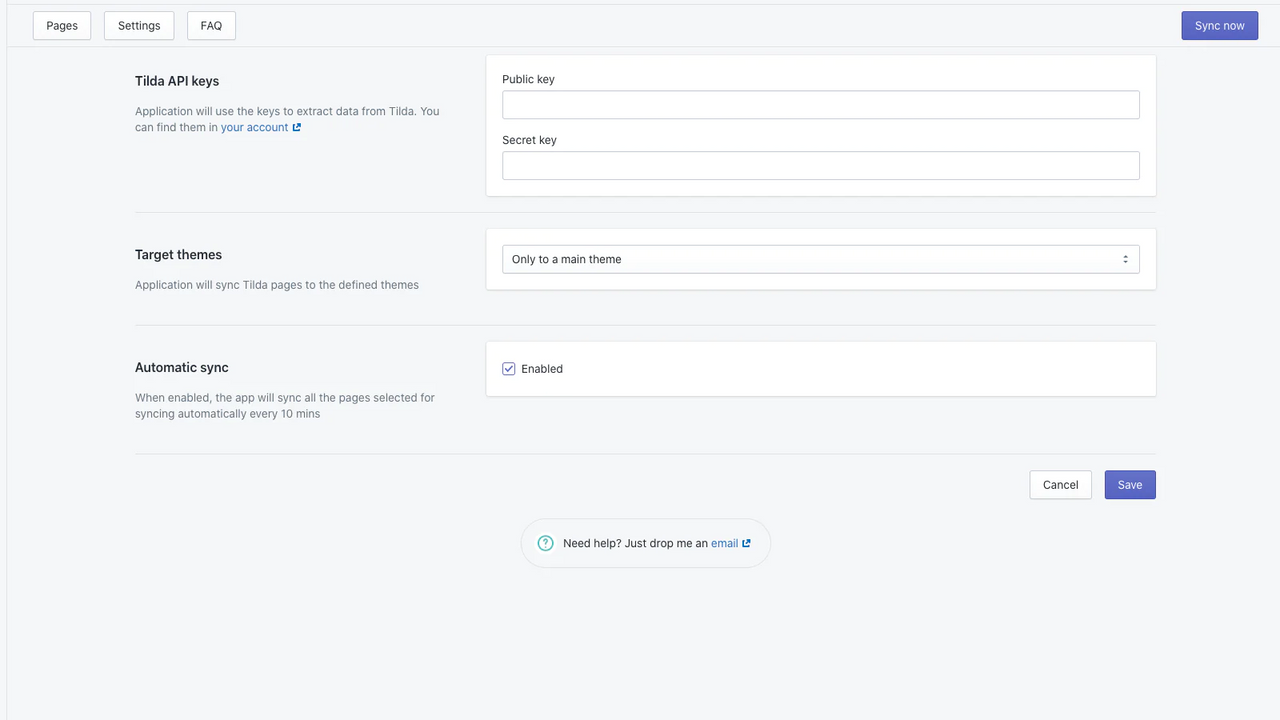The image size is (1280, 720).
Task: Click the 'Secret key' label
Action: pos(529,140)
